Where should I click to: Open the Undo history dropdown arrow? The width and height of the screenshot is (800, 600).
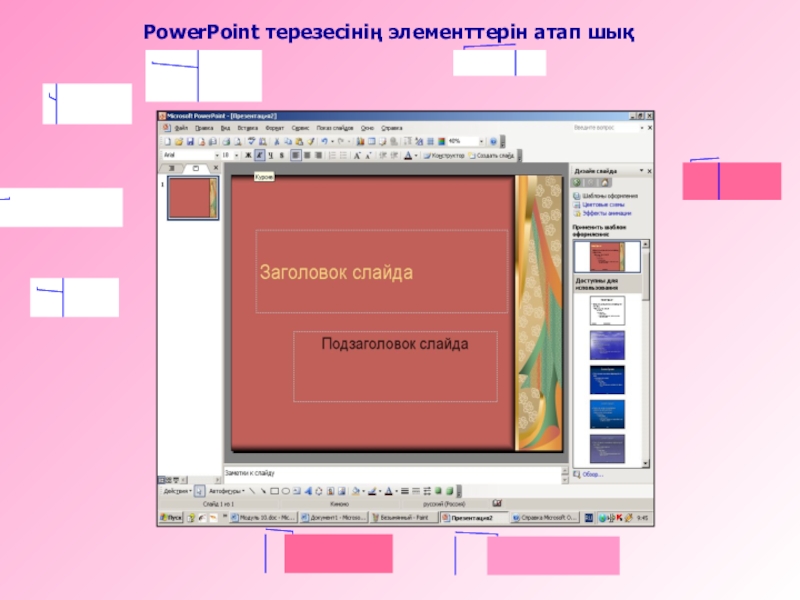332,141
